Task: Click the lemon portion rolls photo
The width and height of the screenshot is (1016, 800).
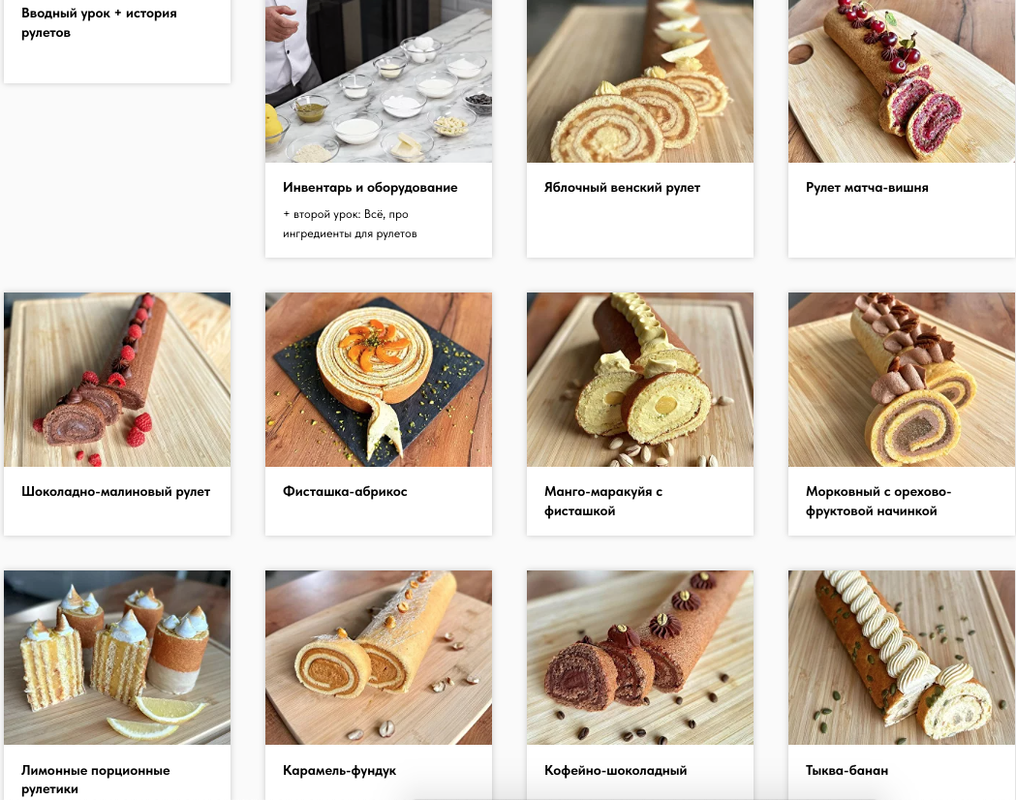Action: [x=117, y=657]
